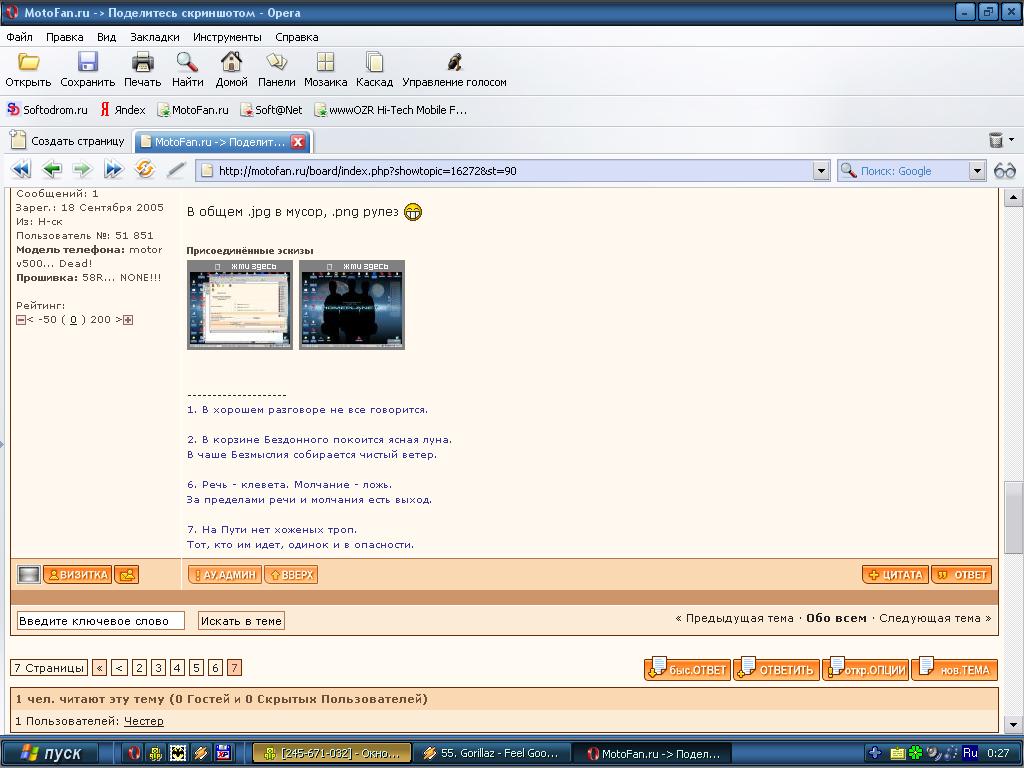Open the Файл menu
Viewport: 1024px width, 768px height.
(x=19, y=37)
